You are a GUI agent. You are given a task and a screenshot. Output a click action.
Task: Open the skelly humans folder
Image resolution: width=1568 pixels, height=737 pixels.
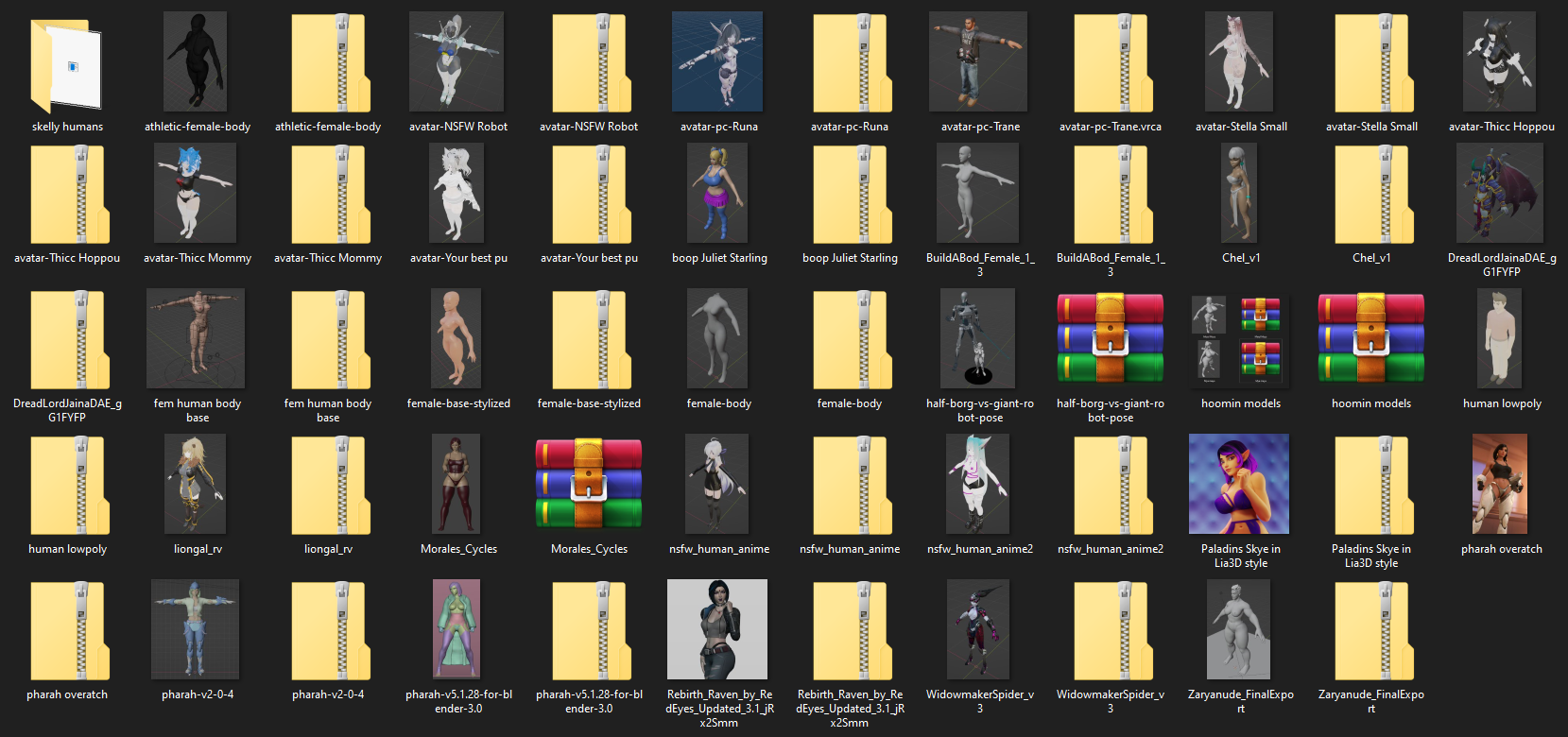click(66, 64)
